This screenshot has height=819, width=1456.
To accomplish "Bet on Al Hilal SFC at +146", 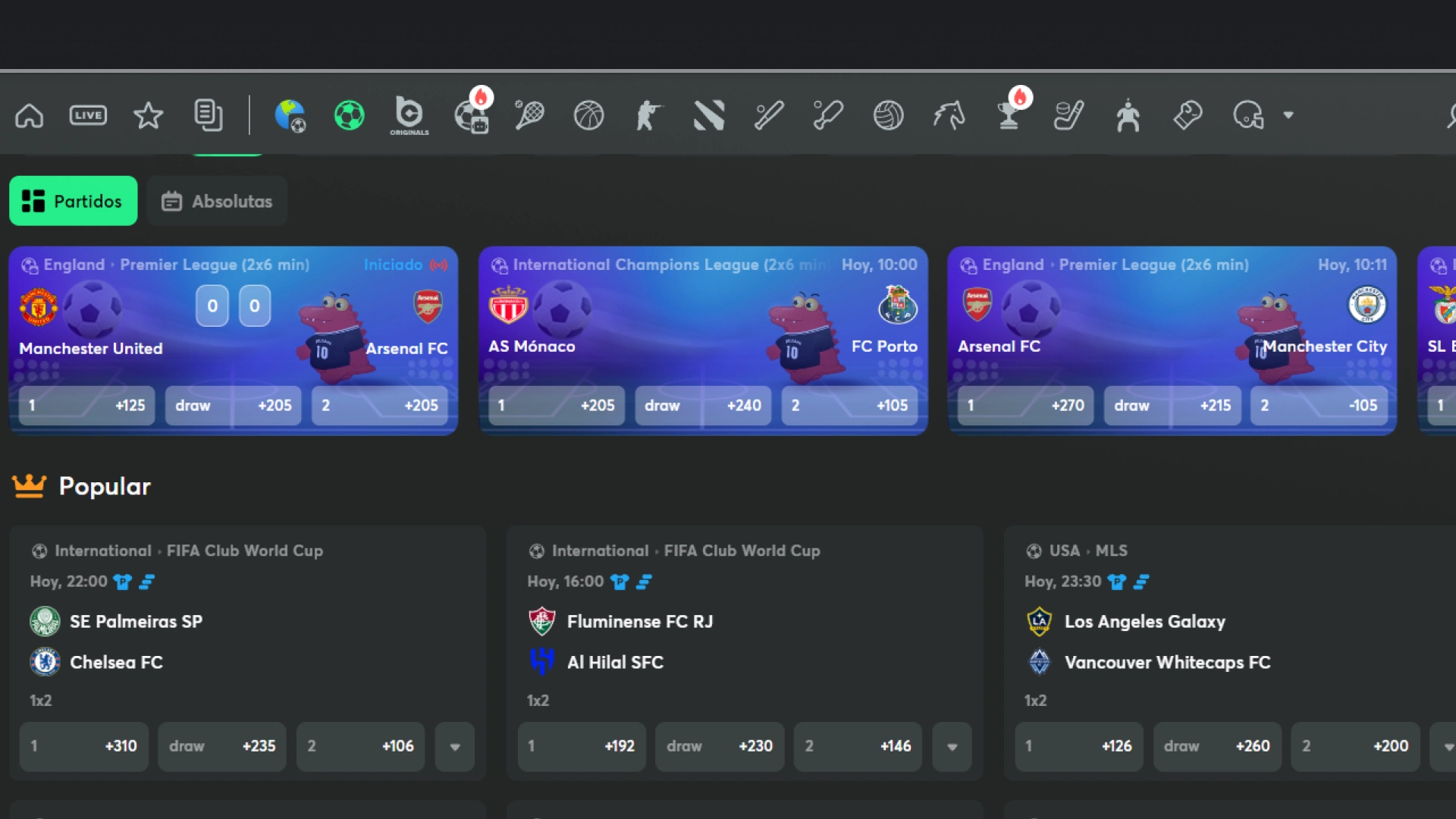I will coord(858,746).
